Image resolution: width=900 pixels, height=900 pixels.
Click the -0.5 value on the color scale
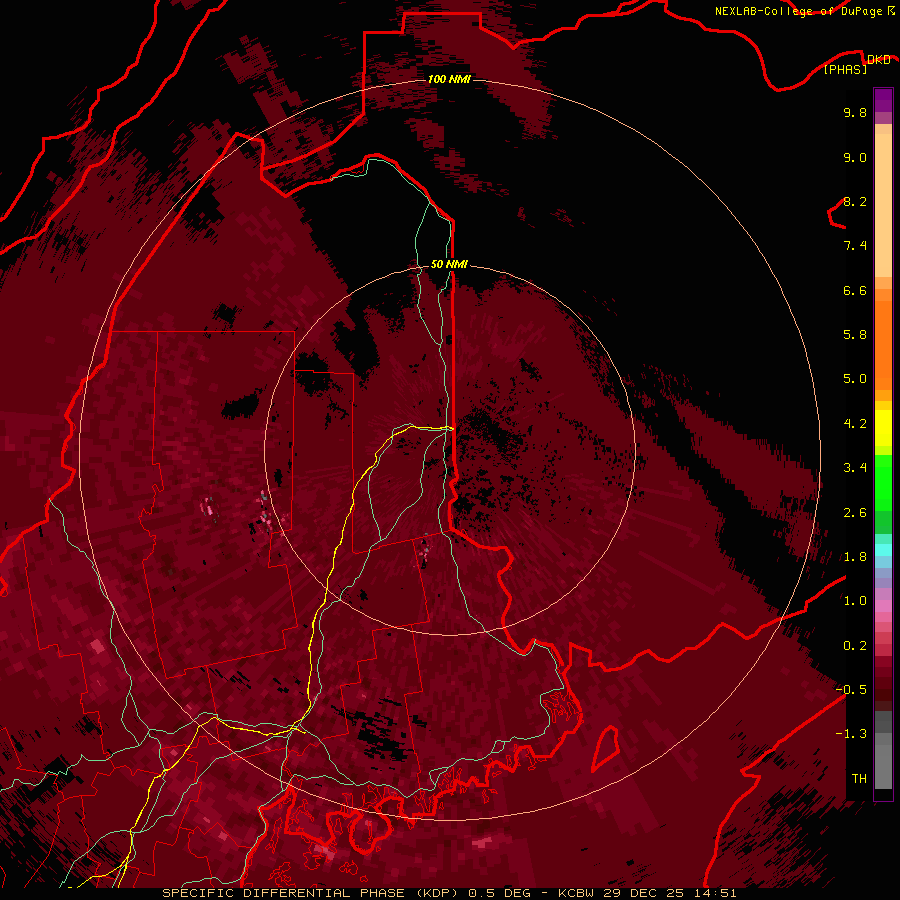pyautogui.click(x=851, y=690)
